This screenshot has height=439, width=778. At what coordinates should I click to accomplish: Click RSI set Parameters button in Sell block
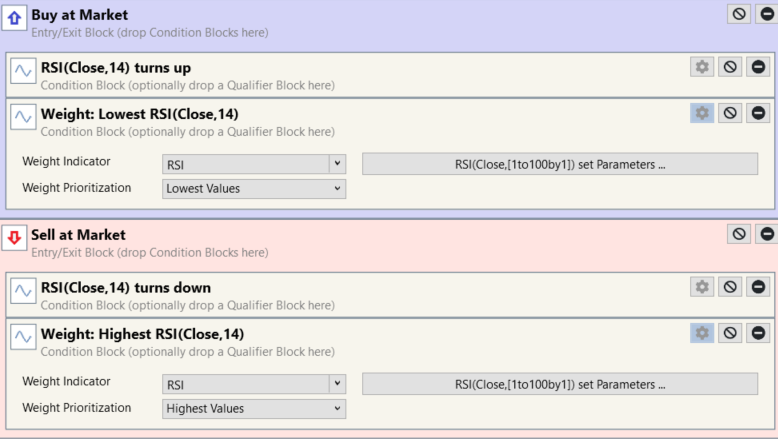[559, 384]
